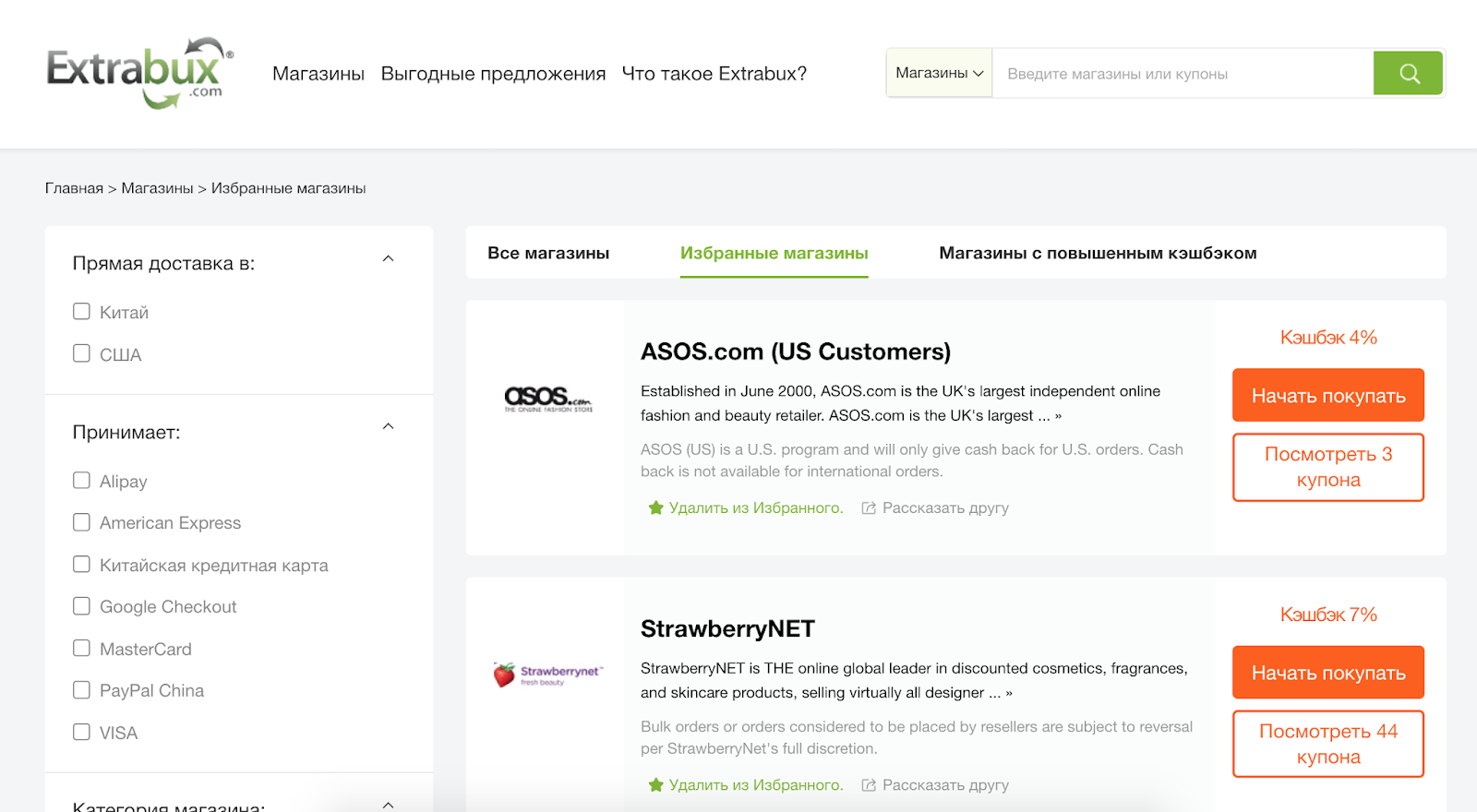Toggle the Alipay checkbox
The height and width of the screenshot is (812, 1477).
point(81,481)
